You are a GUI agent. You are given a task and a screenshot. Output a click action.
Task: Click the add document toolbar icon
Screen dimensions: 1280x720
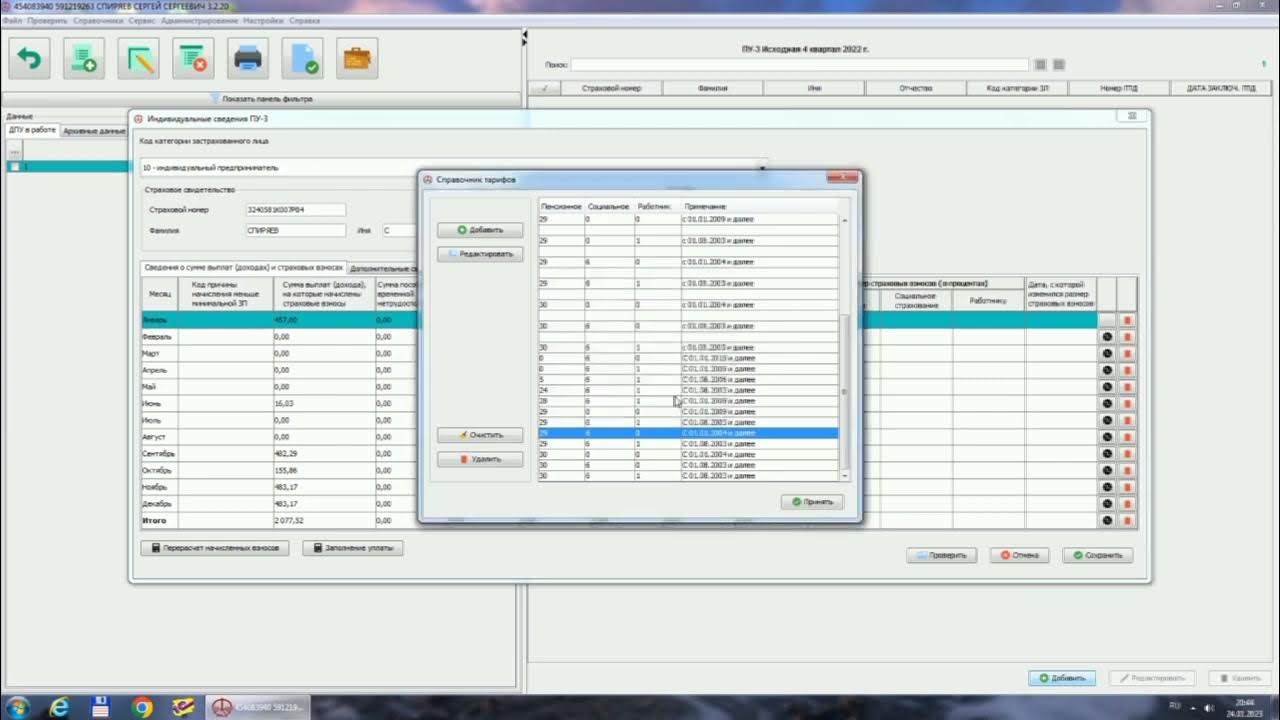click(x=84, y=59)
